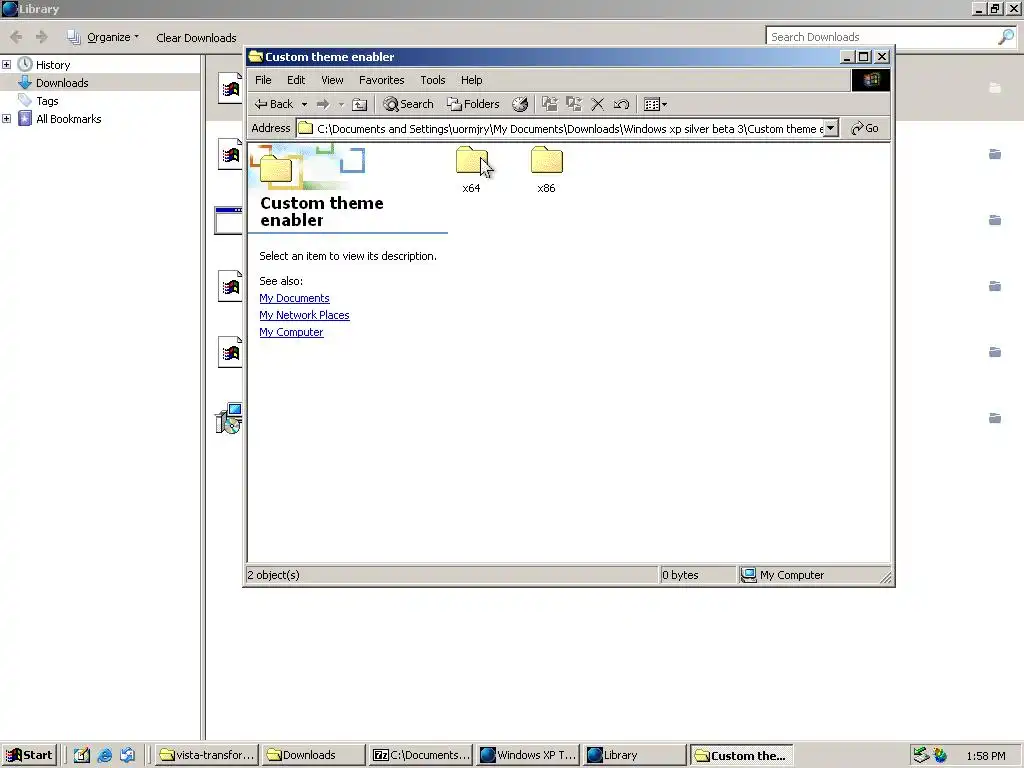Click the Search Downloads magnifier icon
The height and width of the screenshot is (768, 1024).
1006,37
